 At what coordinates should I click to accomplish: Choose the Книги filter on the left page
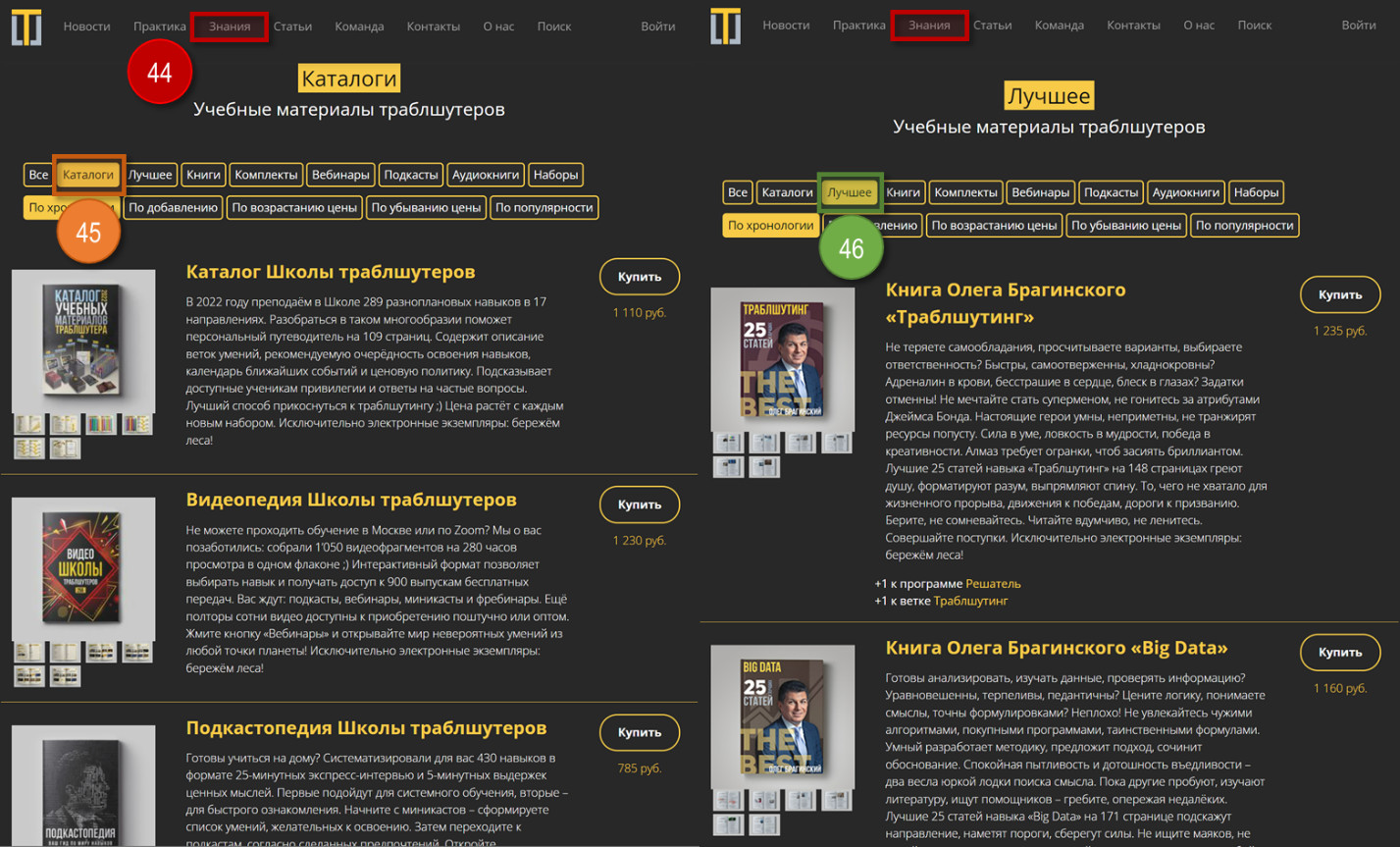(x=203, y=175)
